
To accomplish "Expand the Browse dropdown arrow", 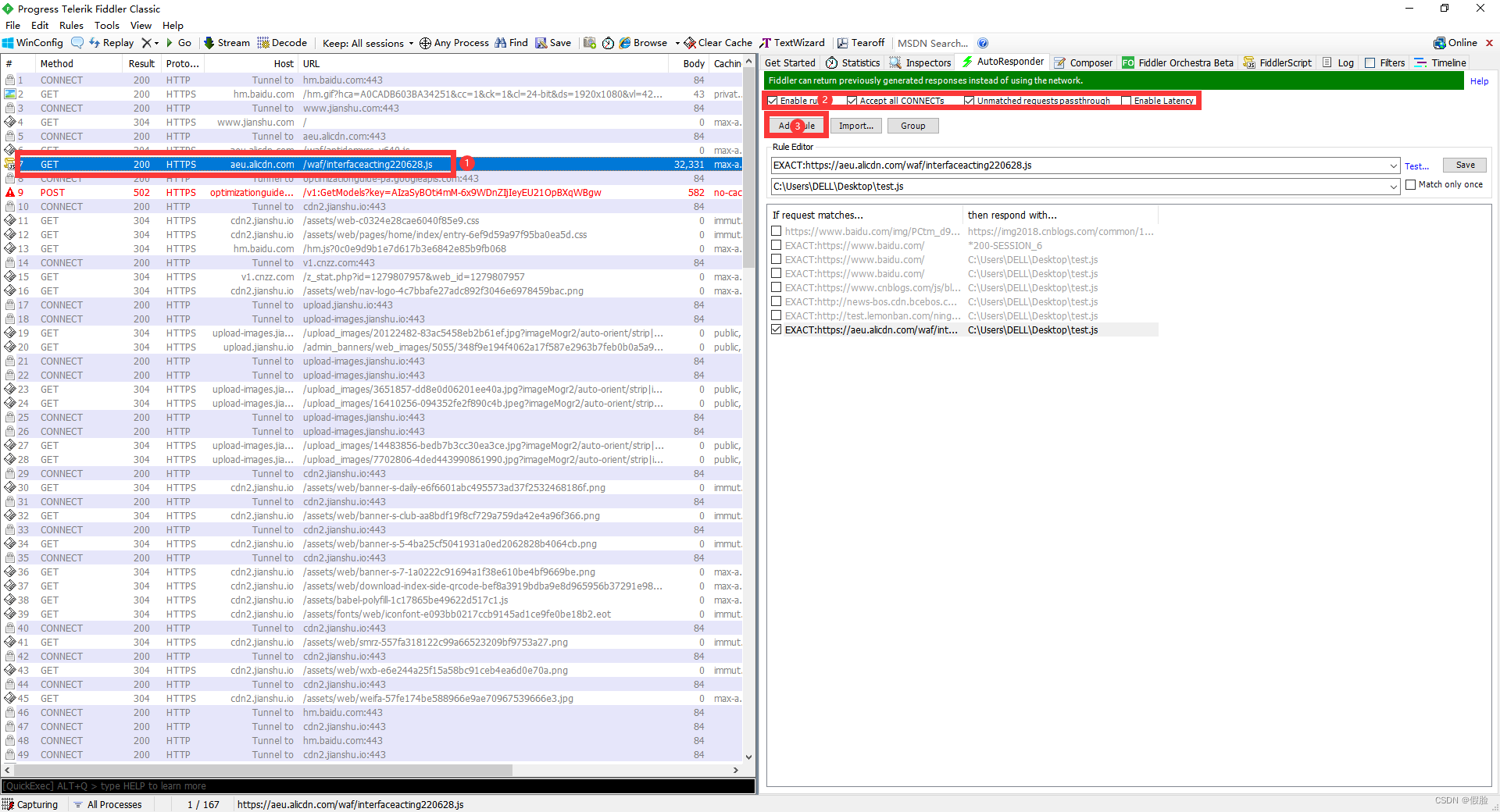I will 677,43.
